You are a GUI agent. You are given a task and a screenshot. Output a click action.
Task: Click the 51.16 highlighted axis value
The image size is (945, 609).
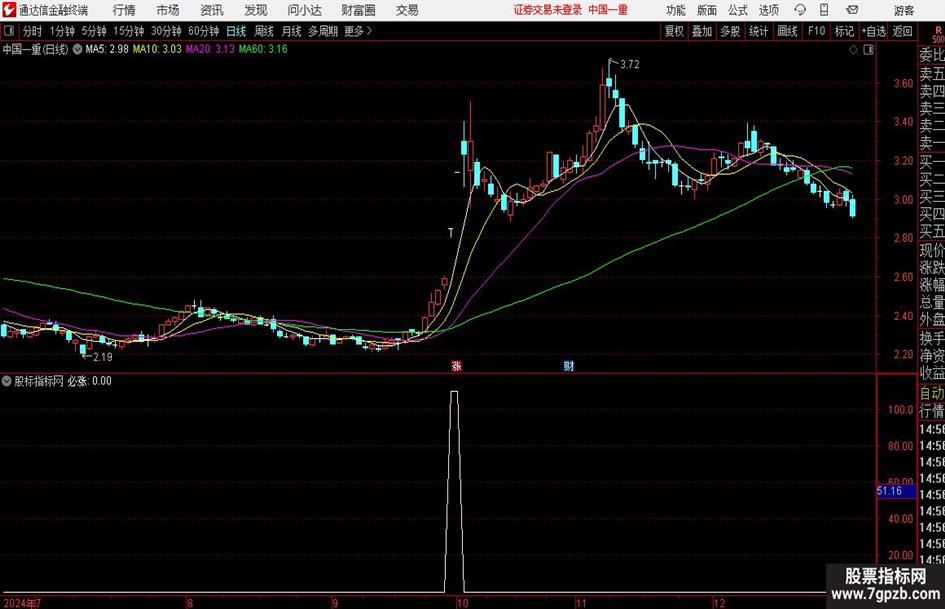click(896, 491)
